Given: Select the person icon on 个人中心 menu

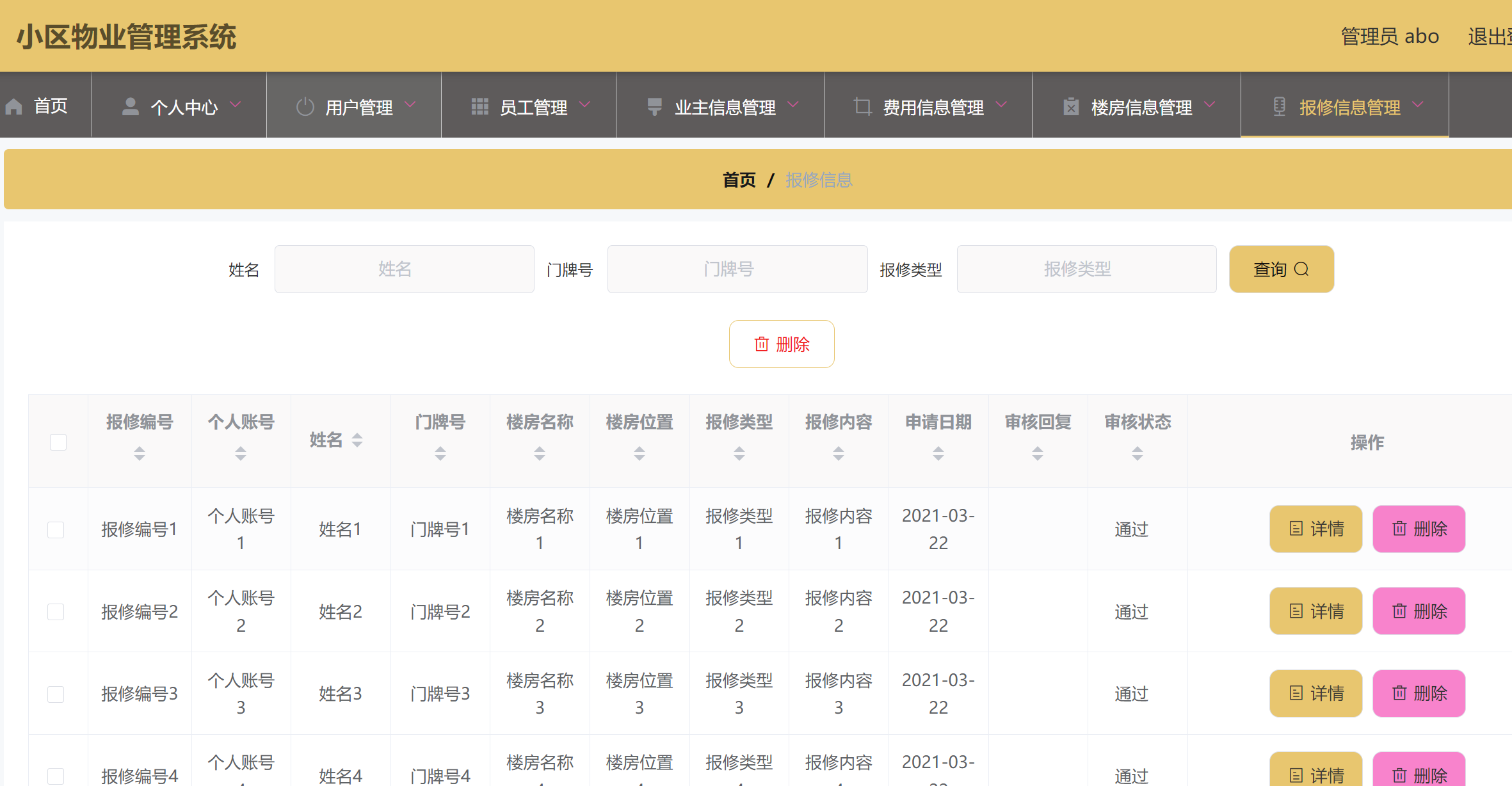Looking at the screenshot, I should tap(131, 105).
